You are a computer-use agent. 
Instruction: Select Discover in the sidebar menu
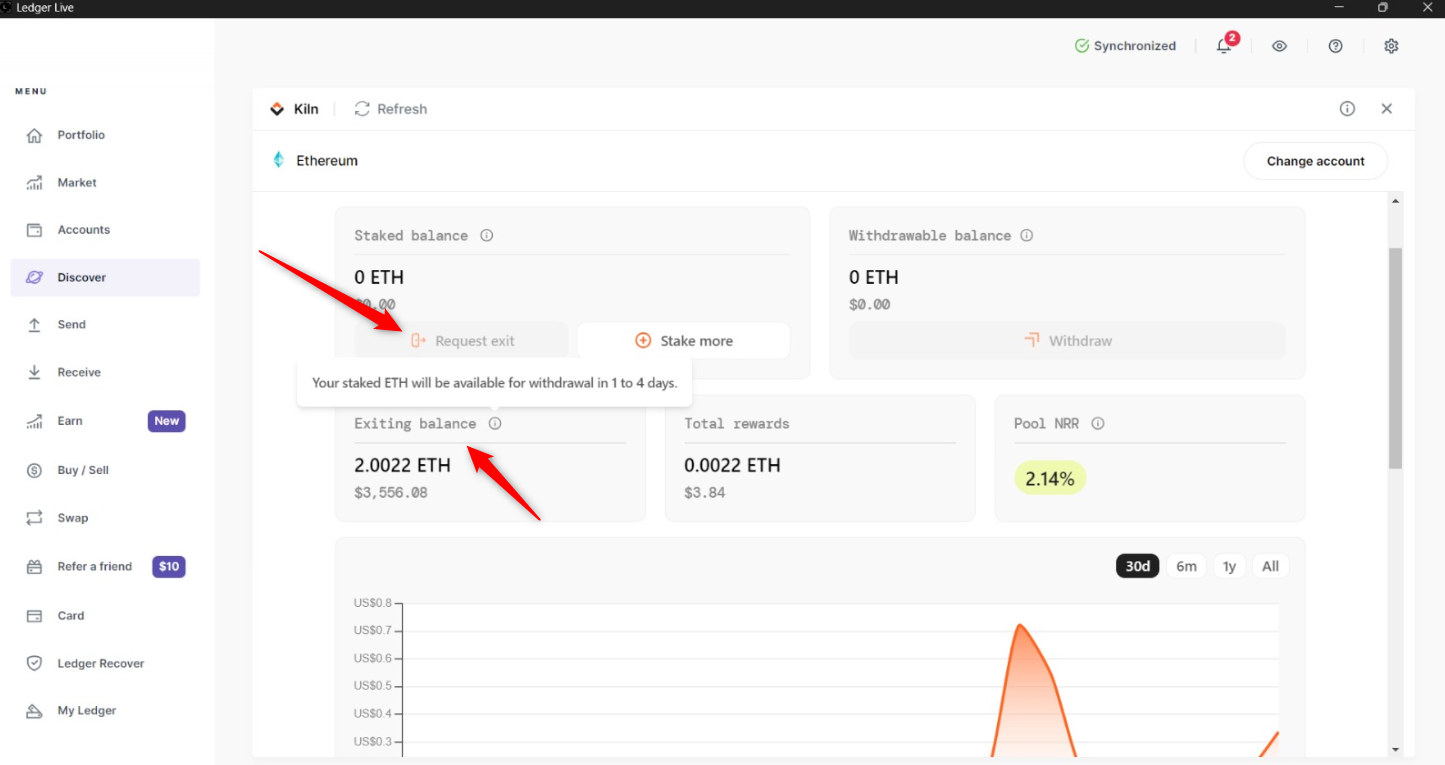coord(105,278)
